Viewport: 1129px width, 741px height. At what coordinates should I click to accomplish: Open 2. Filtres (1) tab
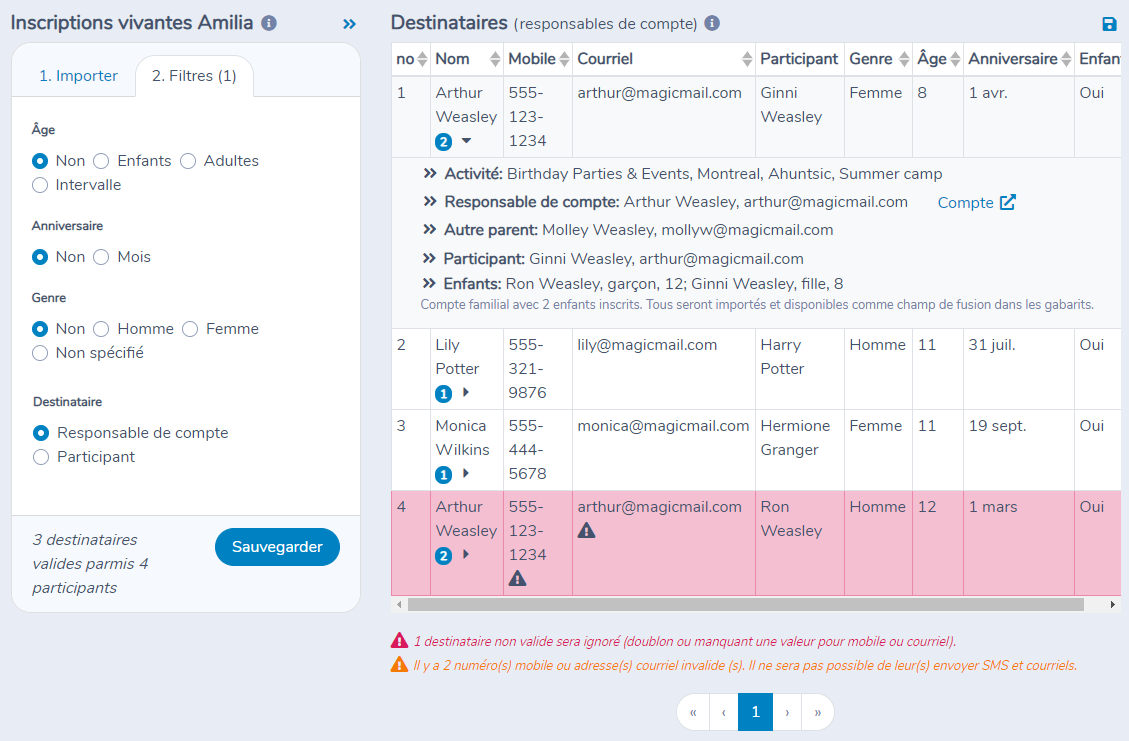(194, 76)
